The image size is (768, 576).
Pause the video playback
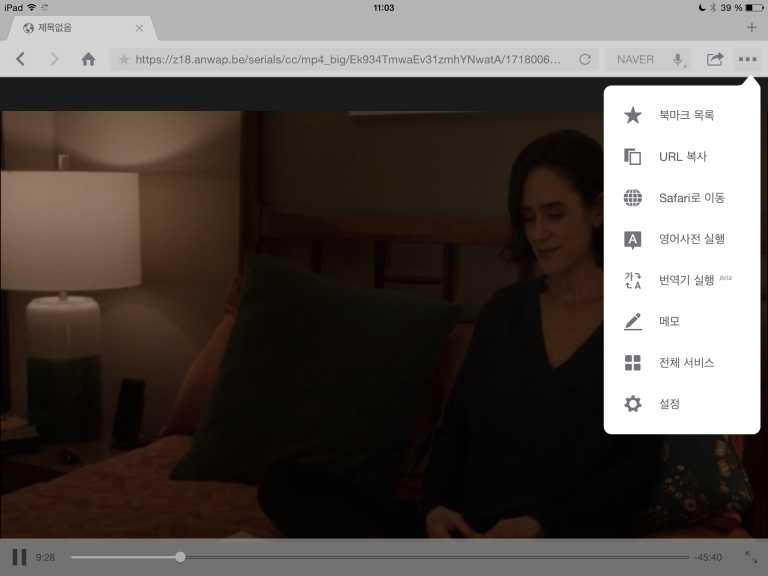point(19,557)
